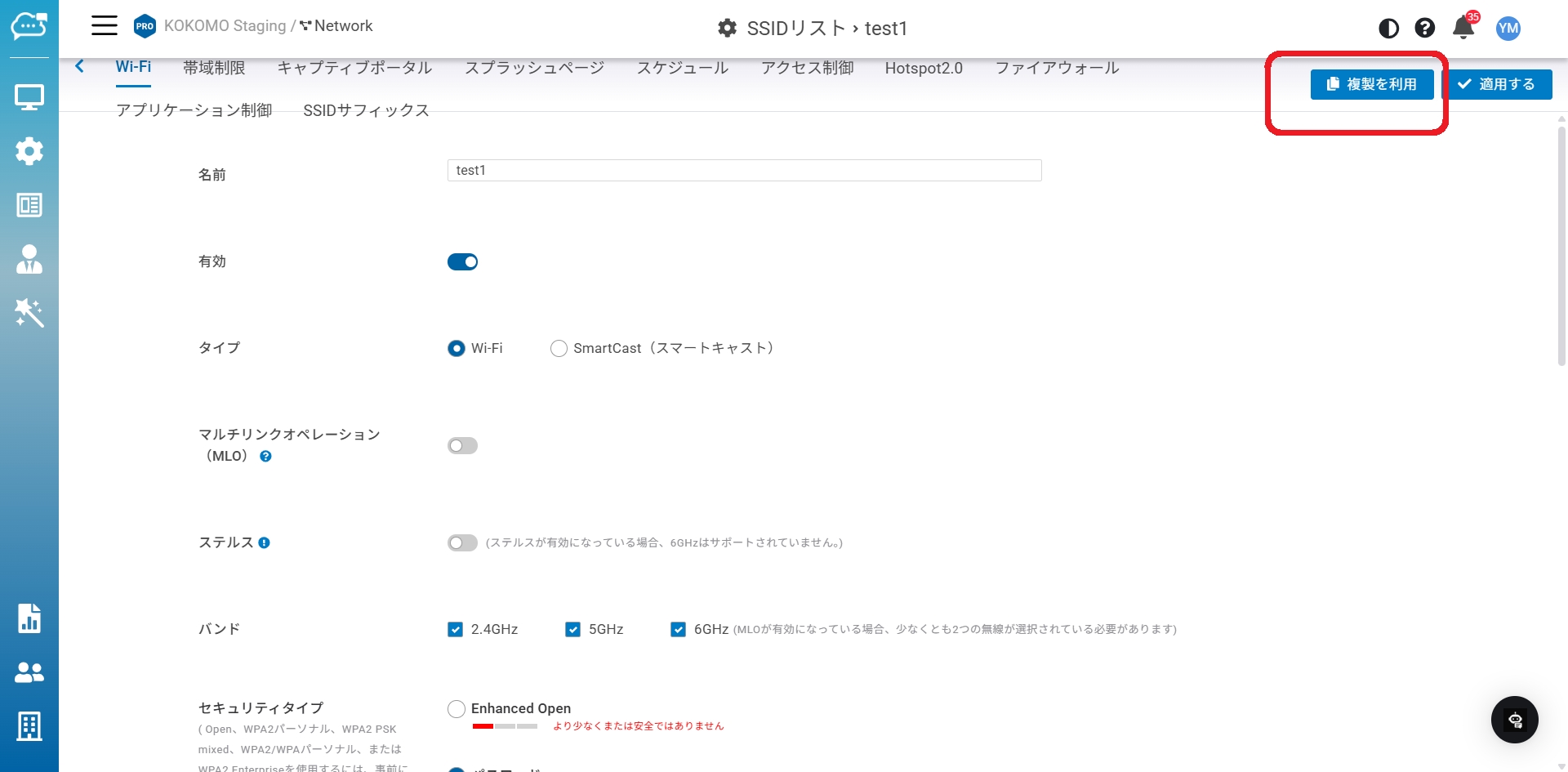This screenshot has width=1568, height=772.
Task: Open the chatbot assistant button
Action: [1514, 720]
